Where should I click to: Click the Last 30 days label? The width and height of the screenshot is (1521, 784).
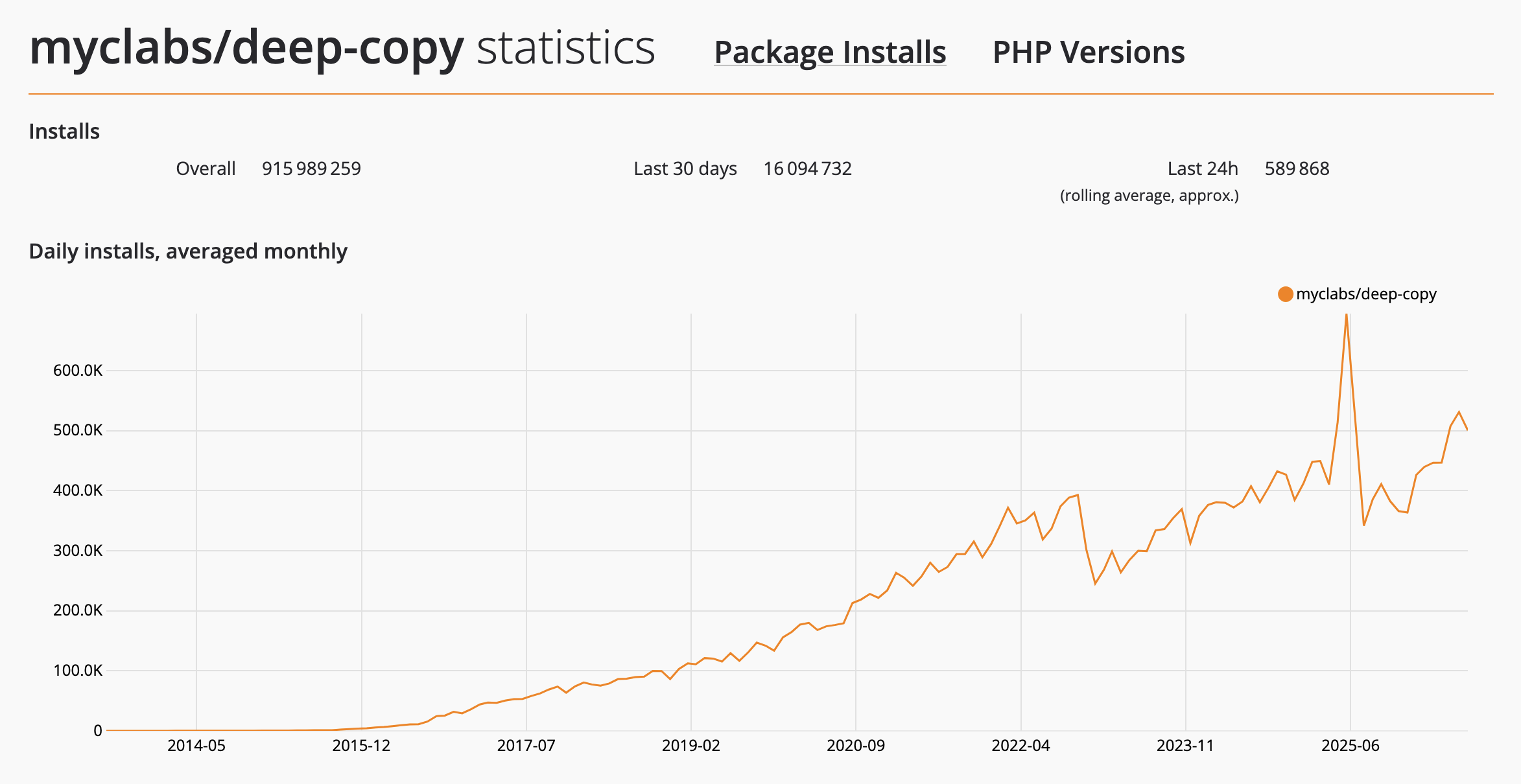(685, 168)
